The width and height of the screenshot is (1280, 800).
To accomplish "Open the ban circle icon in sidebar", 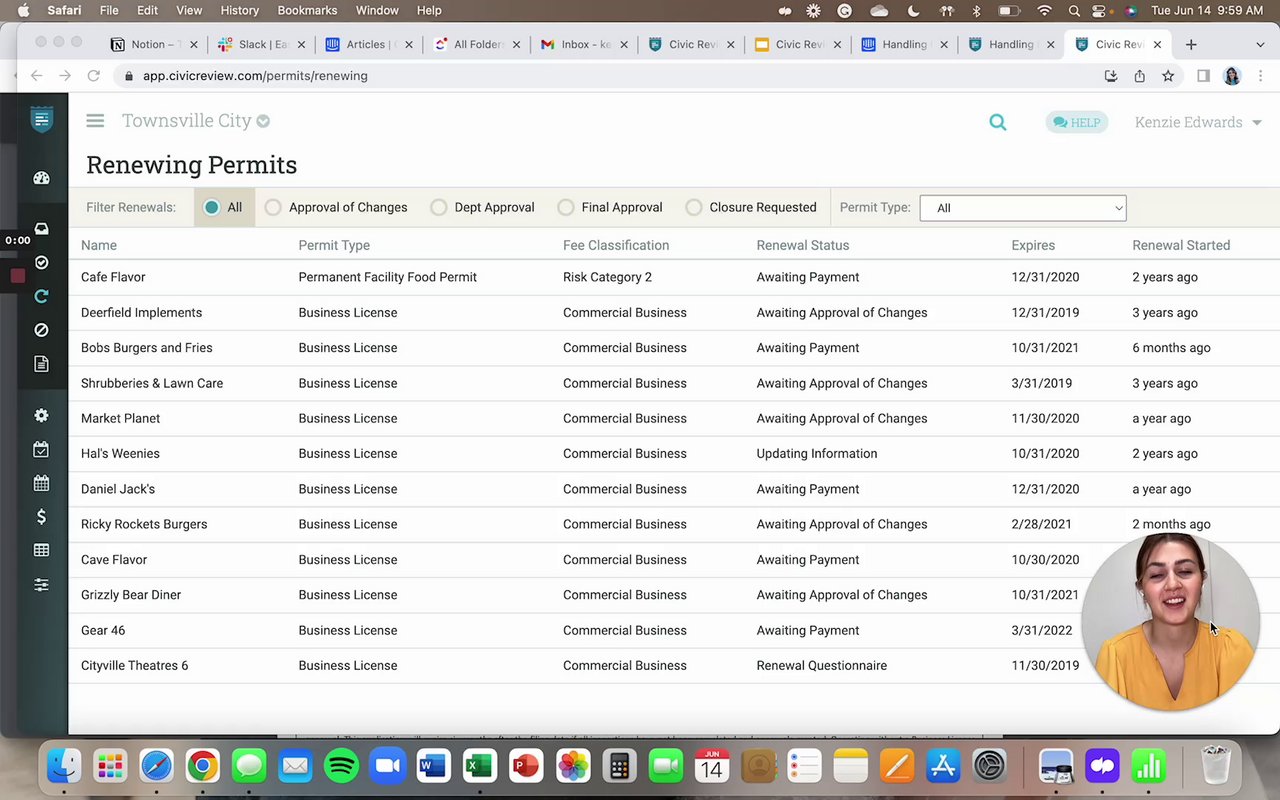I will click(41, 330).
